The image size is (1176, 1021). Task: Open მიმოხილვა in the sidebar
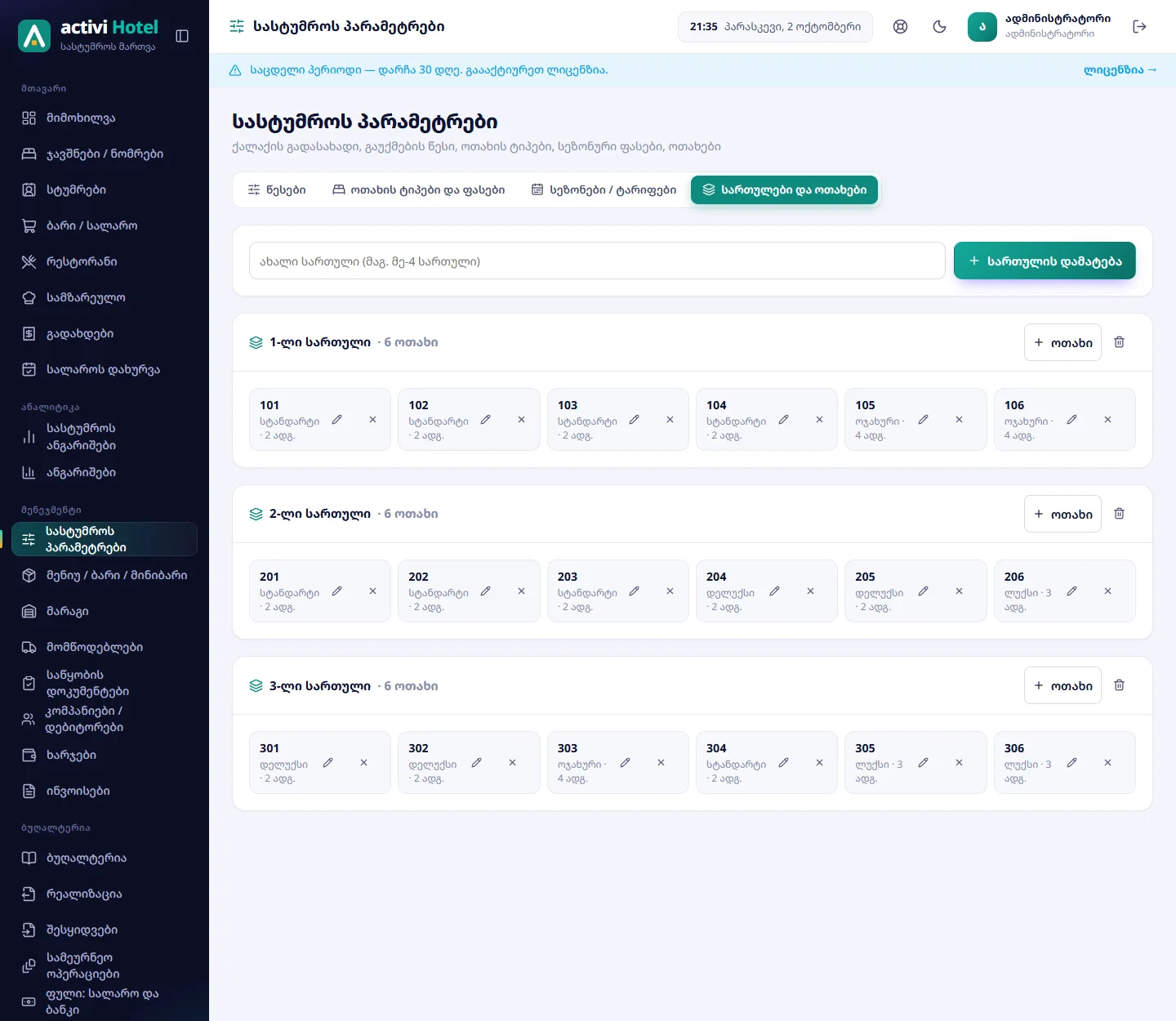[x=105, y=118]
